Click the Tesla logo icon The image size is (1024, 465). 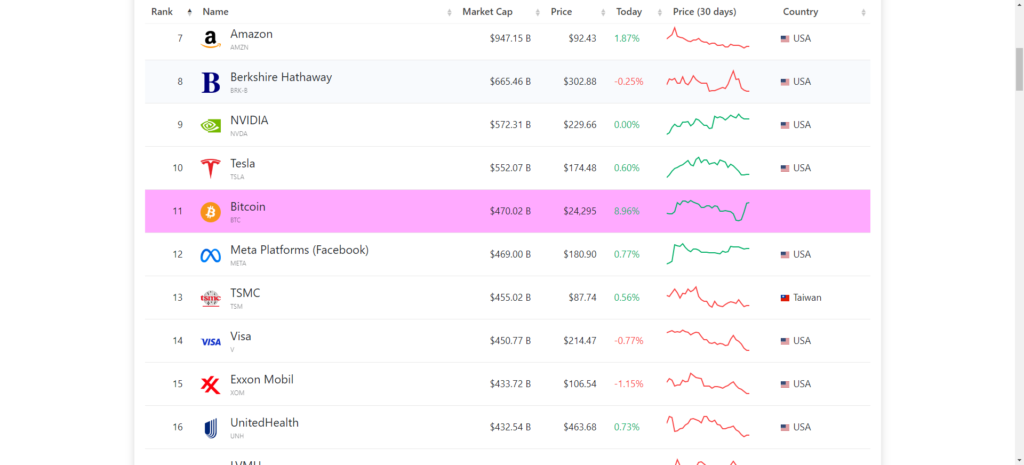[210, 168]
